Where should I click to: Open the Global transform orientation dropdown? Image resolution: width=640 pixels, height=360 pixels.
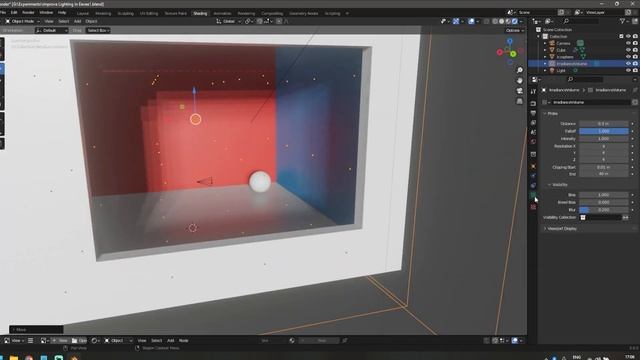click(x=228, y=21)
